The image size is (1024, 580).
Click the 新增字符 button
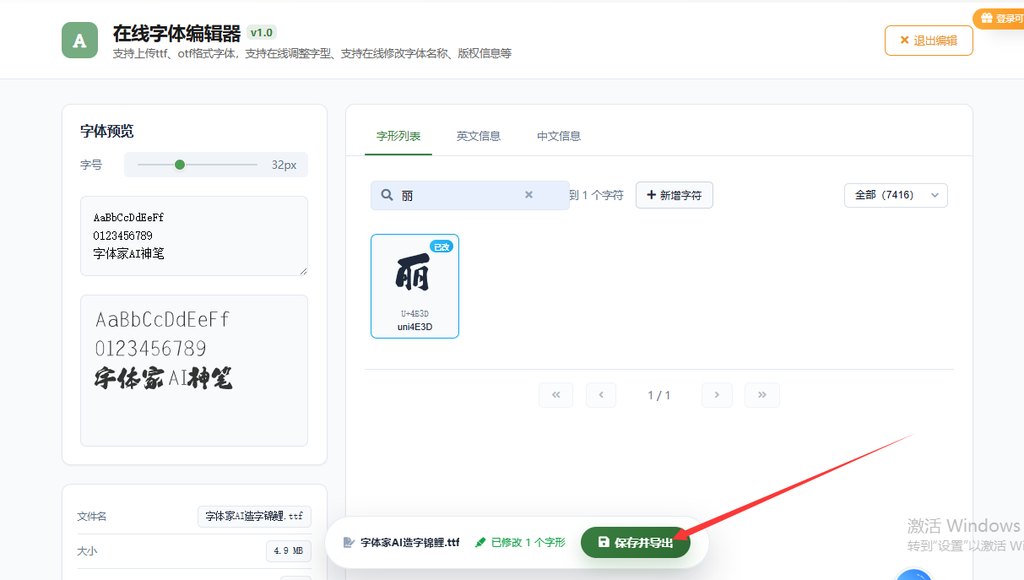click(676, 195)
